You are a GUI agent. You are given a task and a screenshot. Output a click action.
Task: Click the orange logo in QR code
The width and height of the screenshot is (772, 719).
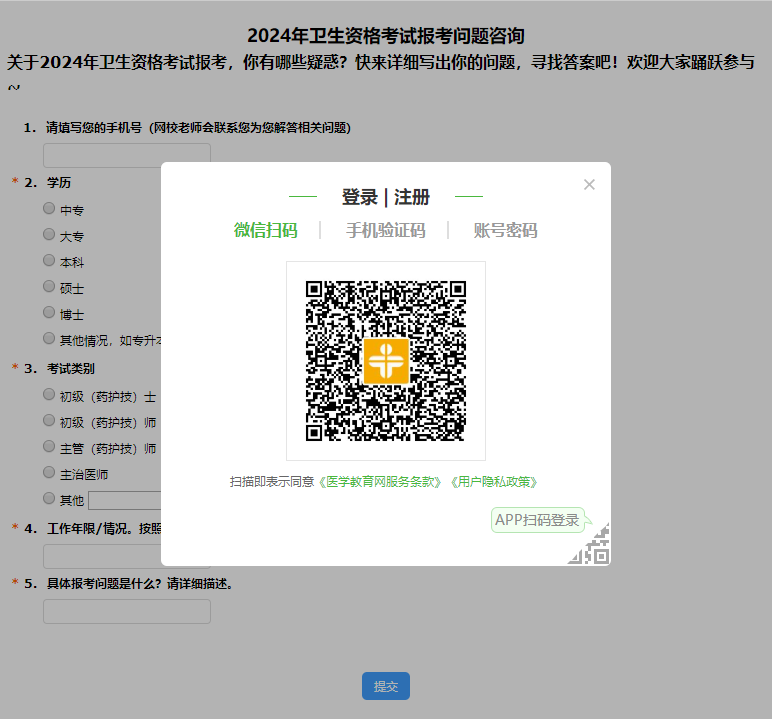coord(386,361)
